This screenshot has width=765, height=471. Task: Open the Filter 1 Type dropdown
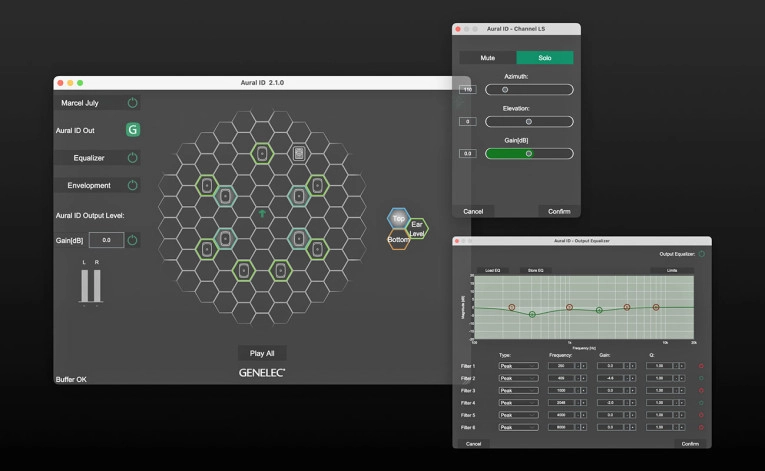(x=519, y=366)
